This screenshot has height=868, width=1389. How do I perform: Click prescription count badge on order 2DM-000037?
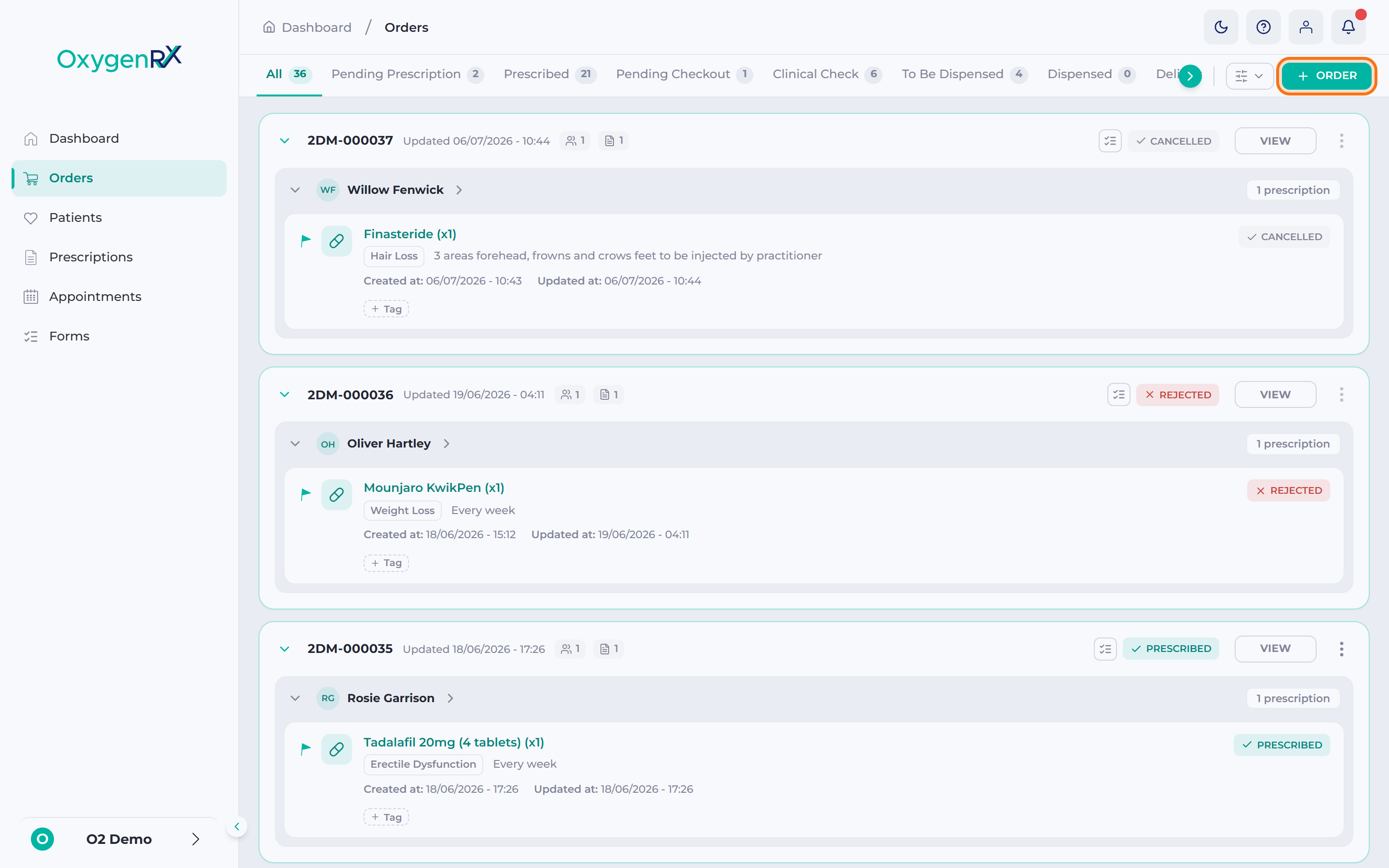[613, 141]
